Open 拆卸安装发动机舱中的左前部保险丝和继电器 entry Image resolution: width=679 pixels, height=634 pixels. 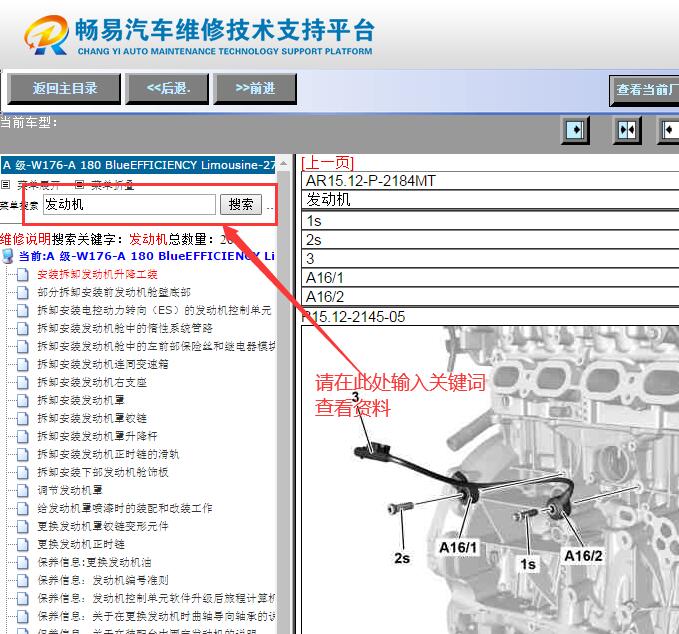156,346
